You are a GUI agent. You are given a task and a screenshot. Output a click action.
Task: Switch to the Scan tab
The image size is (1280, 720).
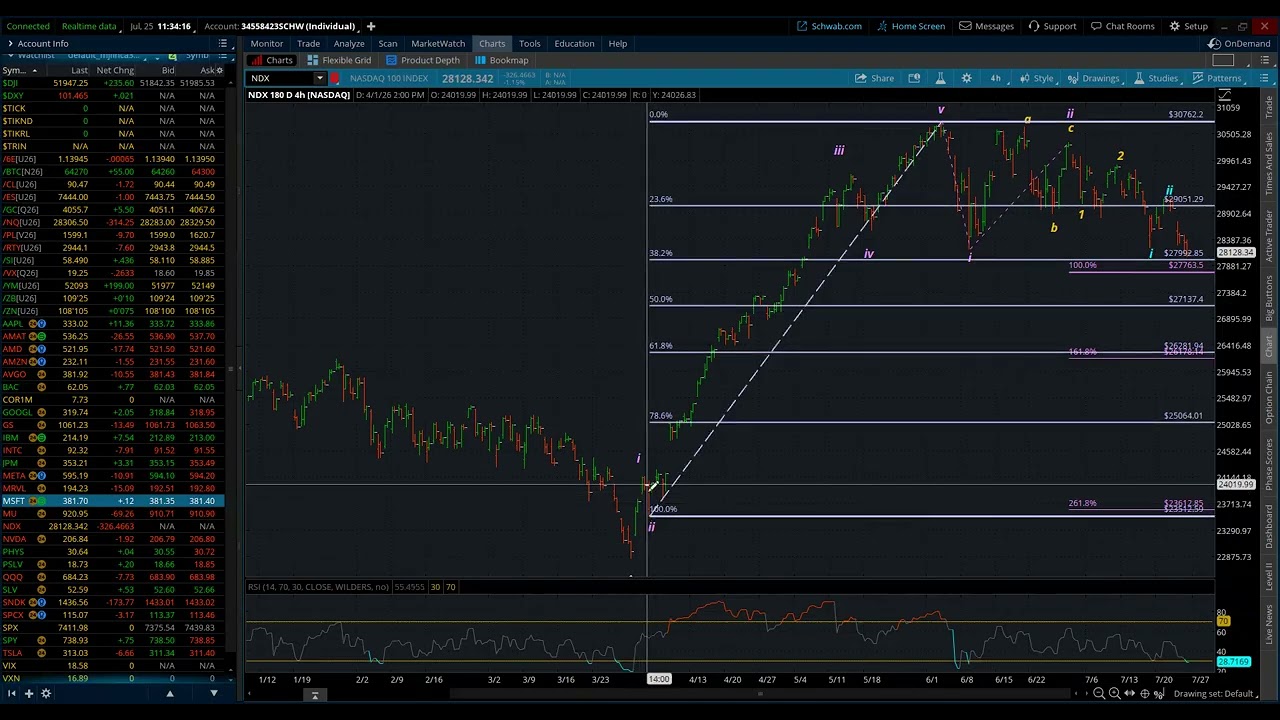[x=388, y=43]
